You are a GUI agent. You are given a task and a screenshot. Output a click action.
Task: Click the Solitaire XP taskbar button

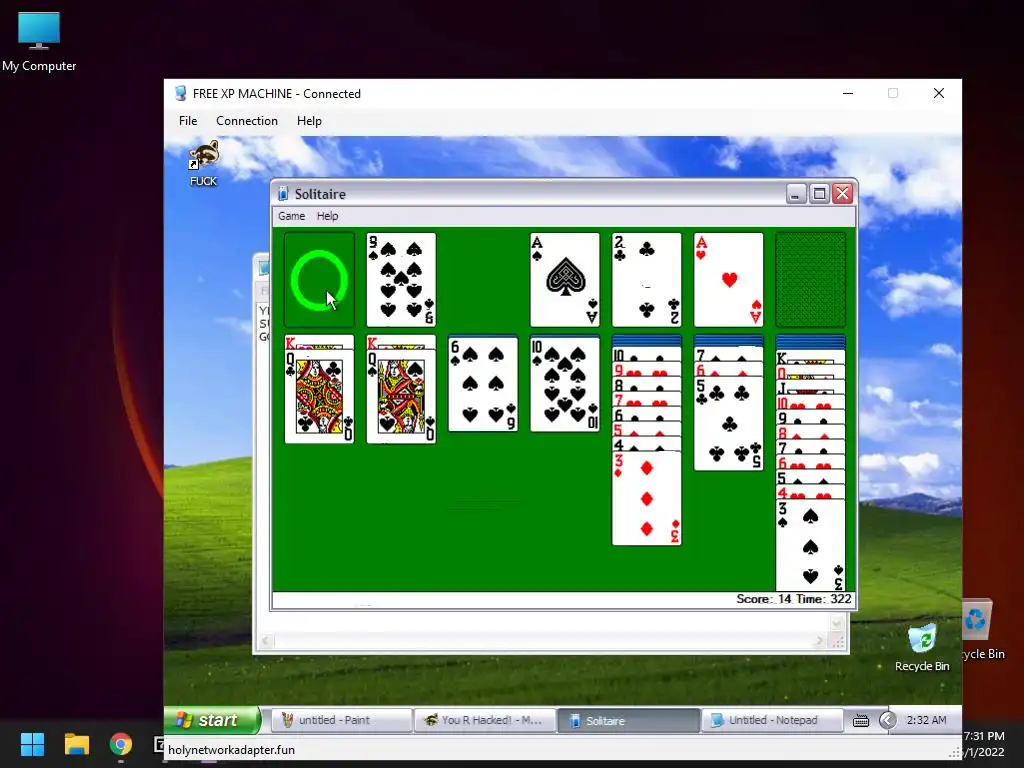tap(628, 720)
